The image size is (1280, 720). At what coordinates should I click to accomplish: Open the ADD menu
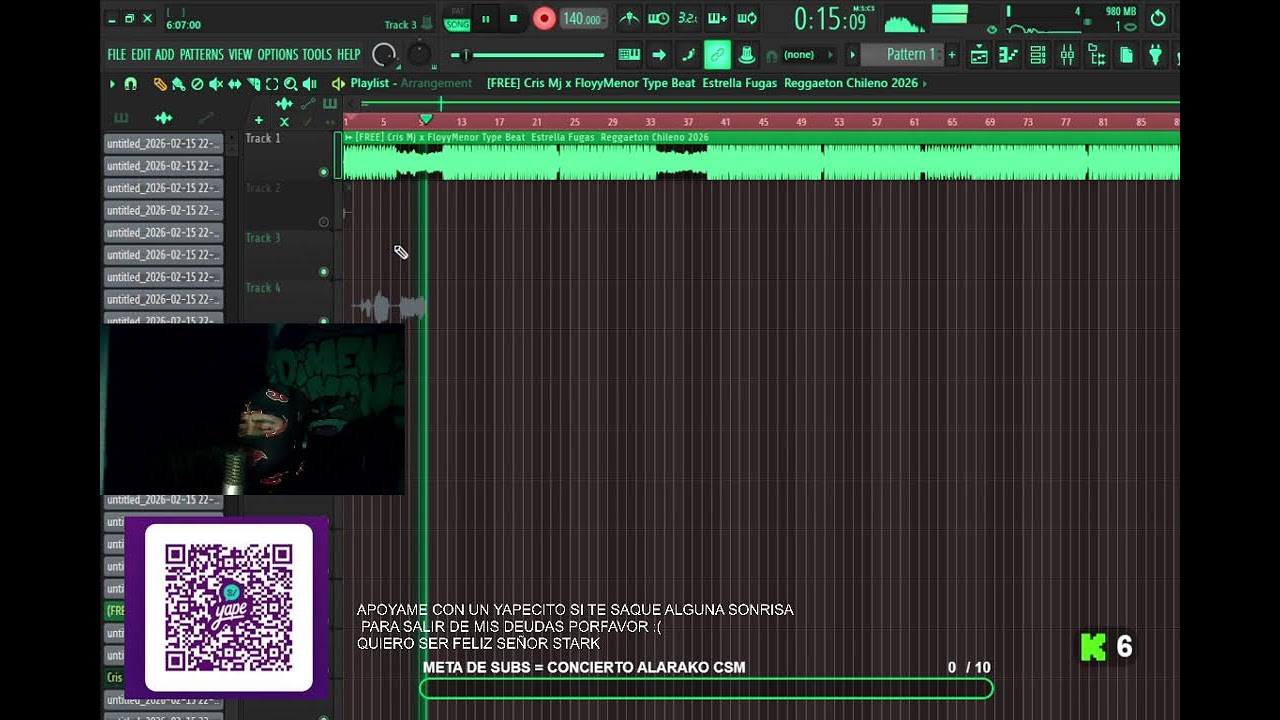(165, 55)
